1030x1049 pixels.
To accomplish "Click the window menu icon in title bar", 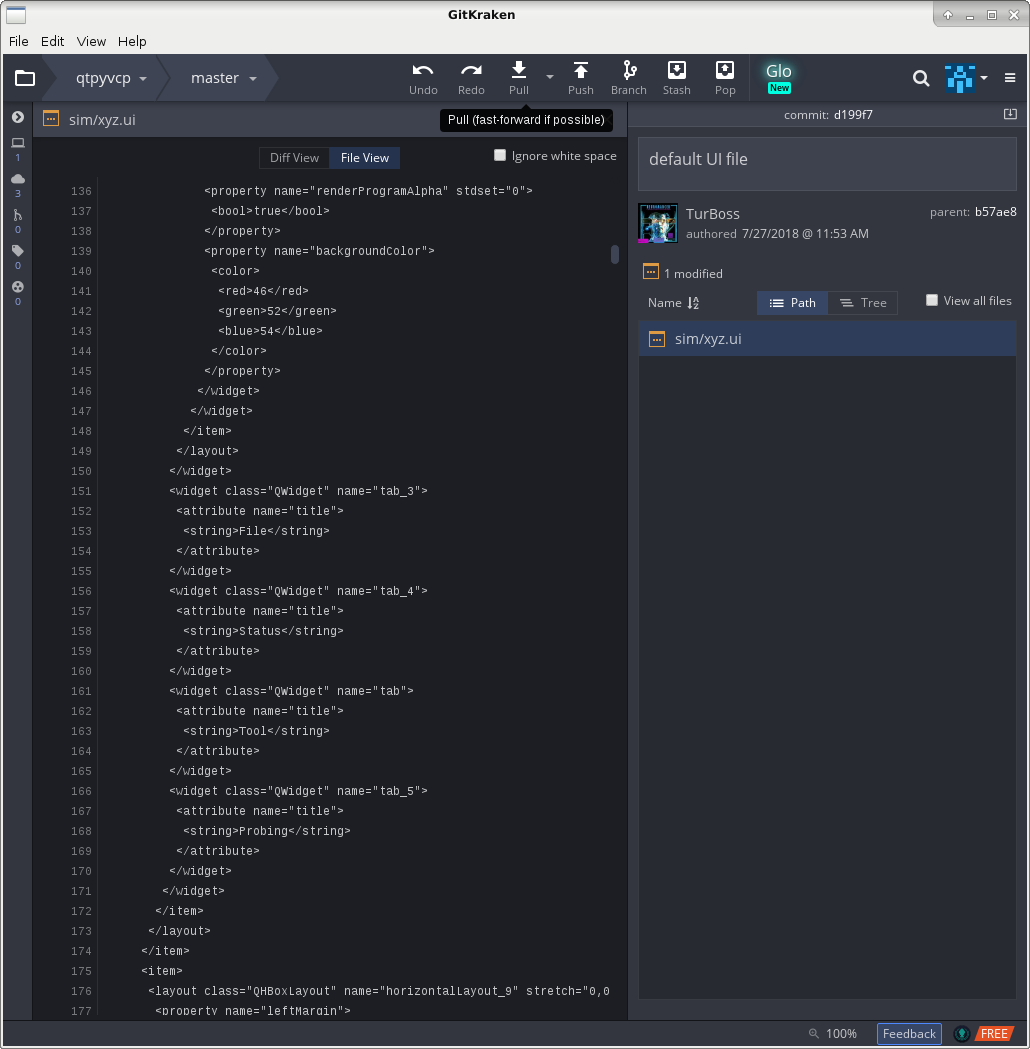I will [x=15, y=15].
